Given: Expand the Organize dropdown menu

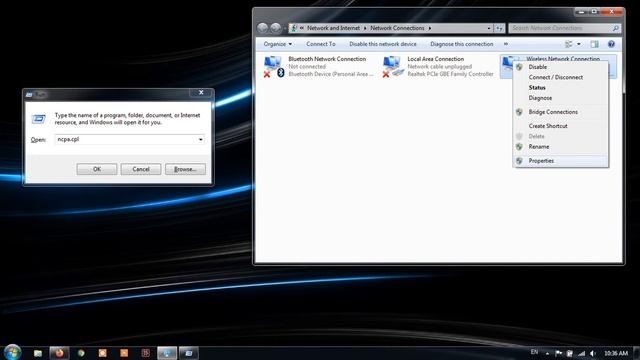Looking at the screenshot, I should (x=278, y=44).
